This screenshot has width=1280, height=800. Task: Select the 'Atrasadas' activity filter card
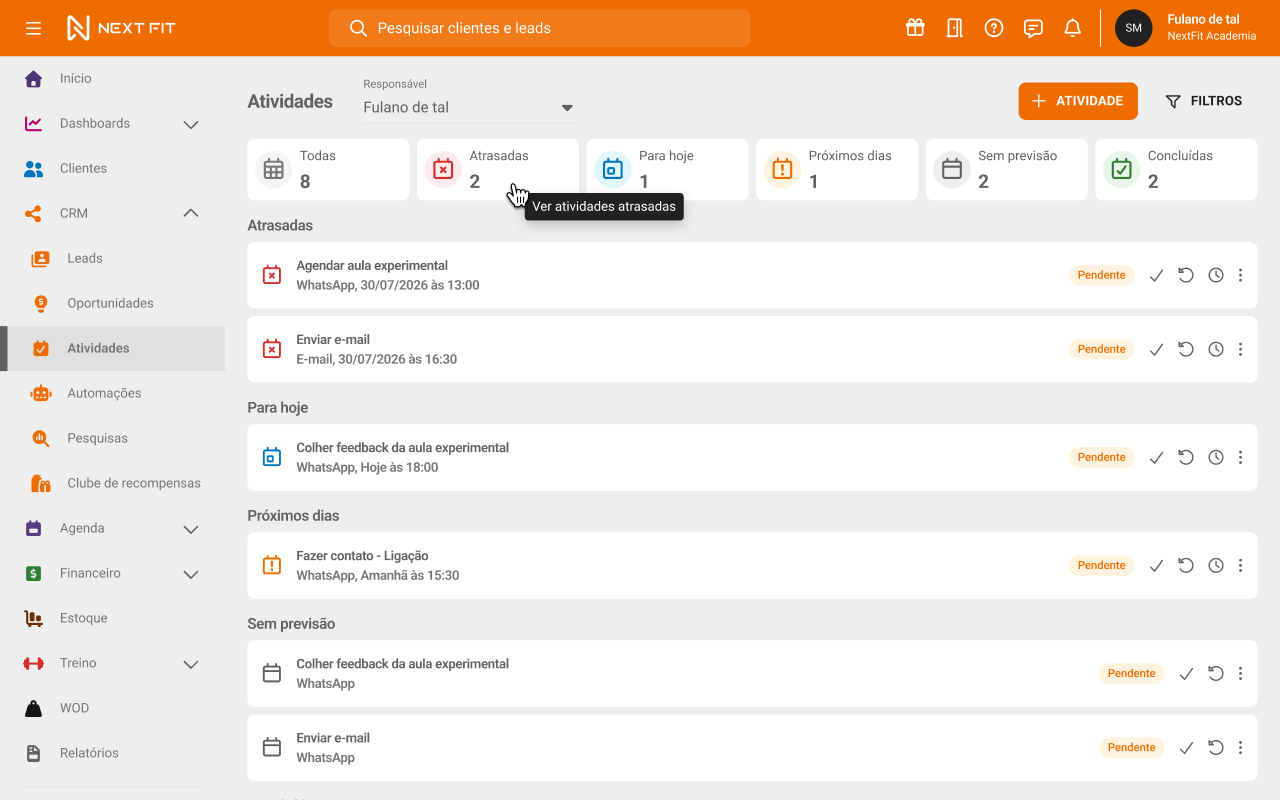coord(498,169)
